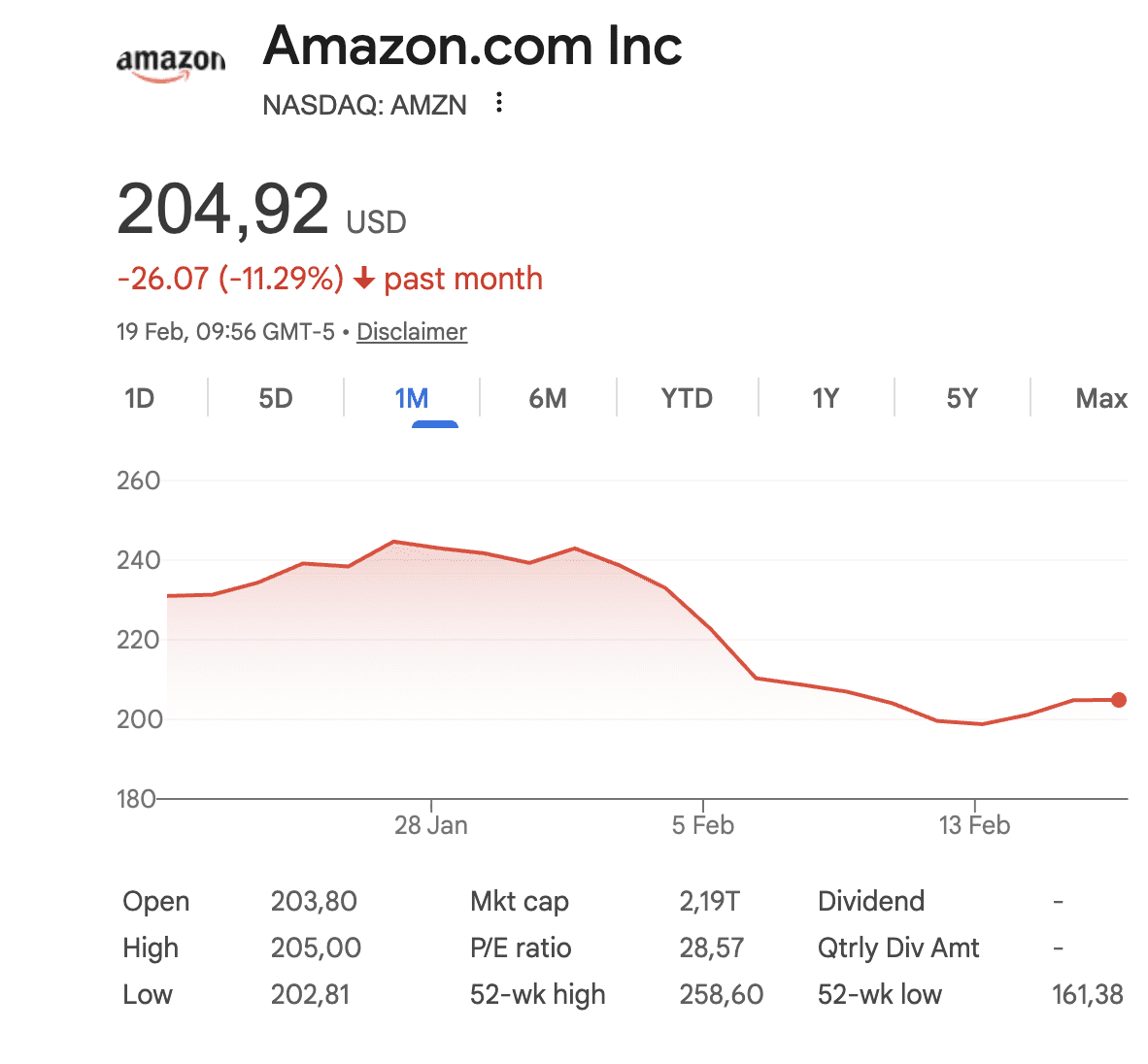1148x1064 pixels.
Task: Click the red endpoint dot on chart
Action: tap(1119, 700)
